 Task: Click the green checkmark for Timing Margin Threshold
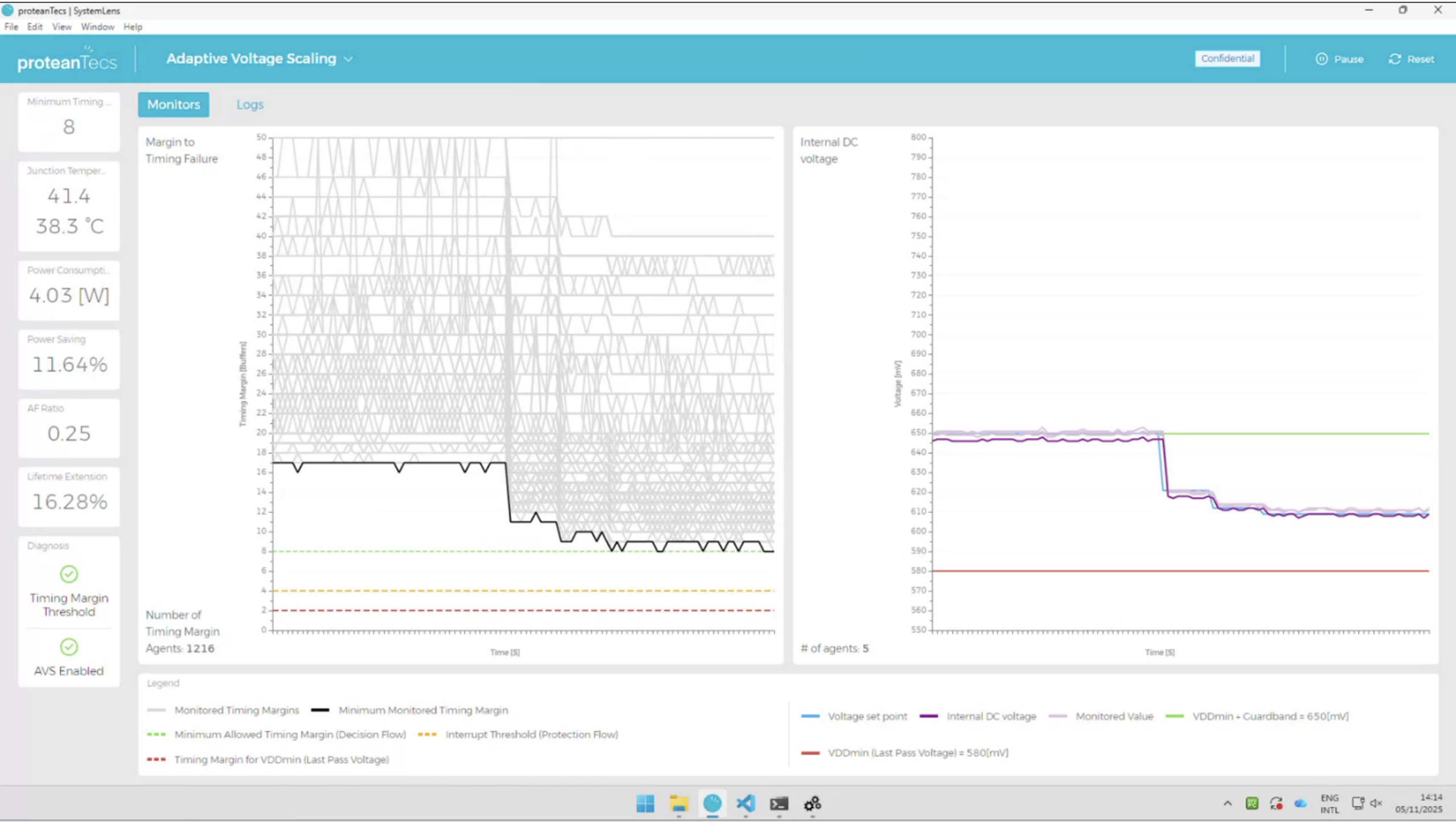(69, 574)
